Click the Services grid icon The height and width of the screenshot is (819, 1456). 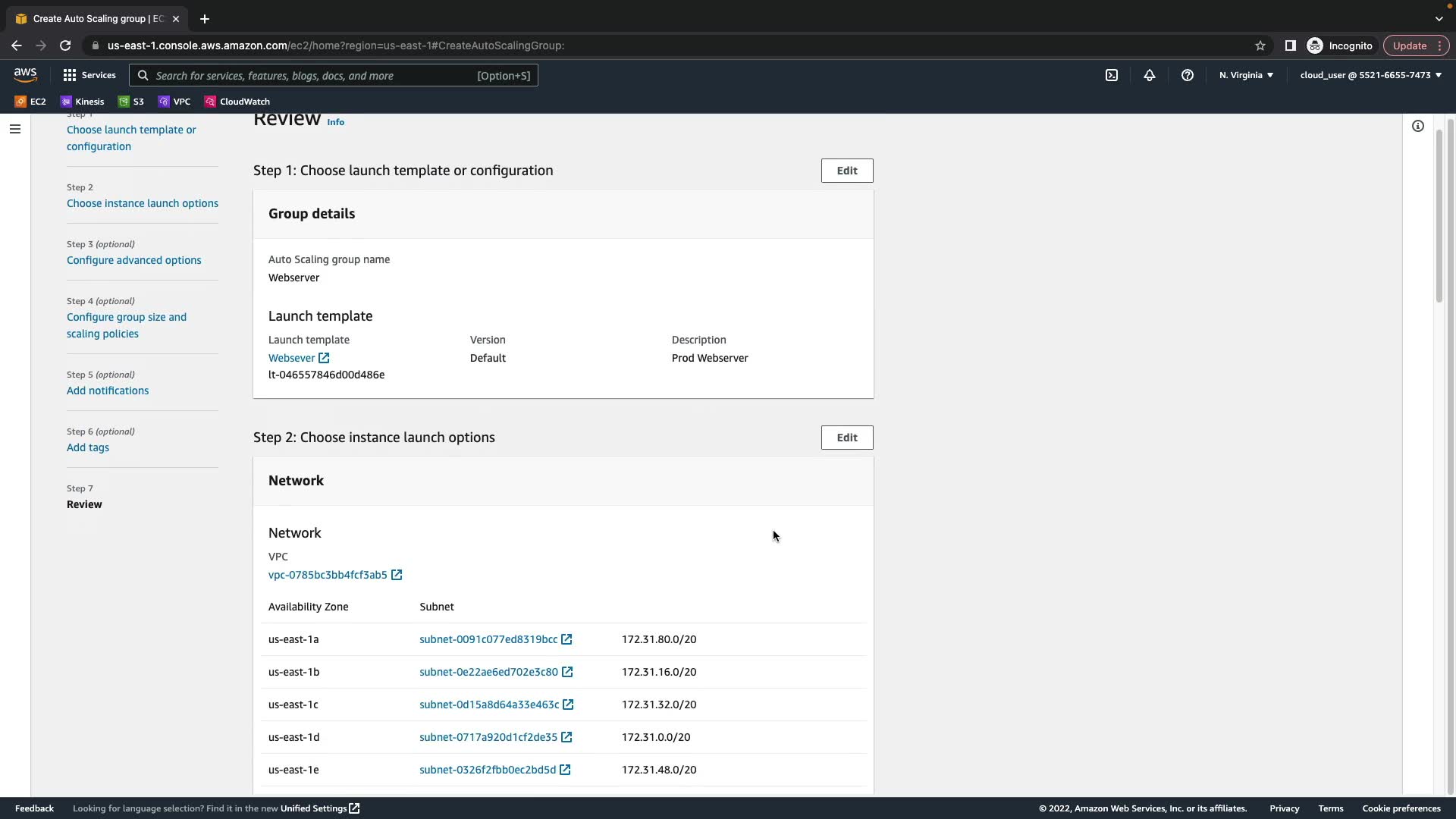70,75
